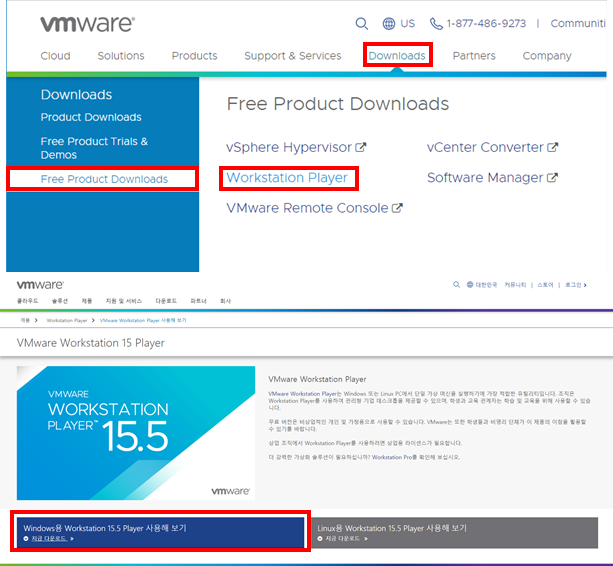
Task: Click the VMware Workstation 15 Player page title
Action: coord(90,343)
